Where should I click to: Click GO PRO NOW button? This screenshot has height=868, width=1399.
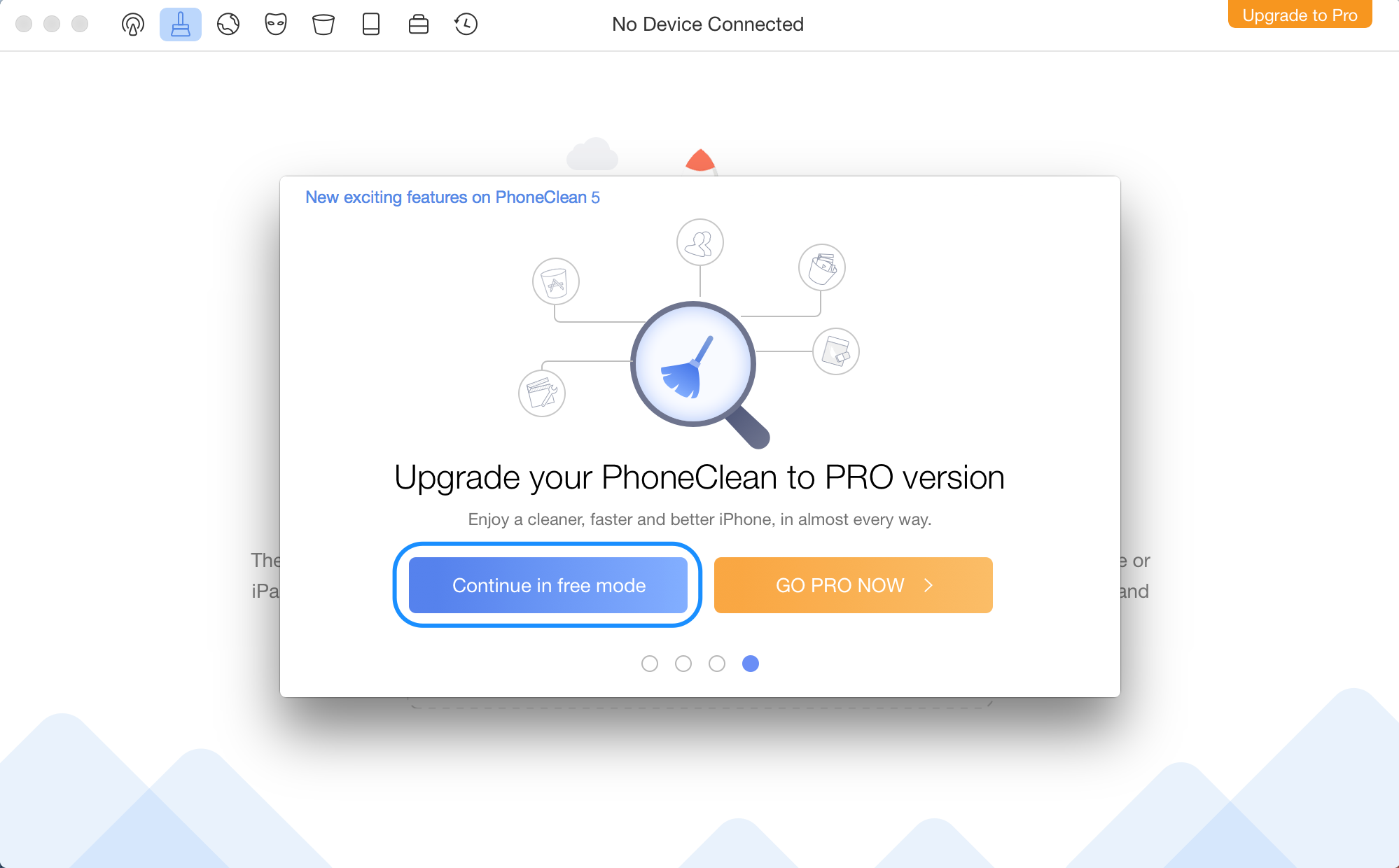[854, 585]
